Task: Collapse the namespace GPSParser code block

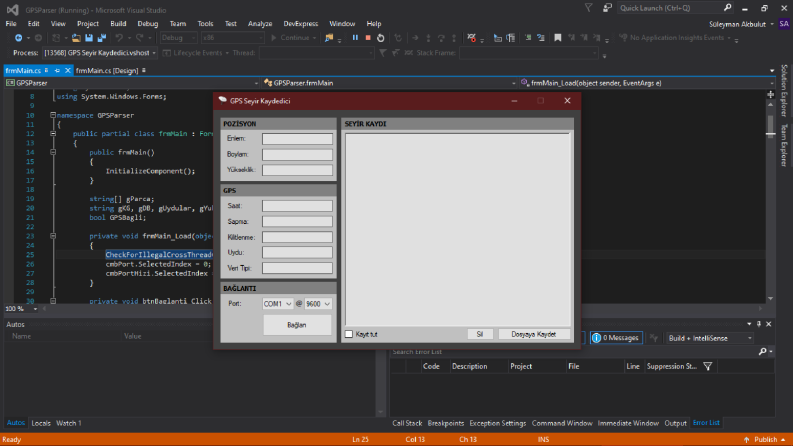Action: tap(53, 115)
